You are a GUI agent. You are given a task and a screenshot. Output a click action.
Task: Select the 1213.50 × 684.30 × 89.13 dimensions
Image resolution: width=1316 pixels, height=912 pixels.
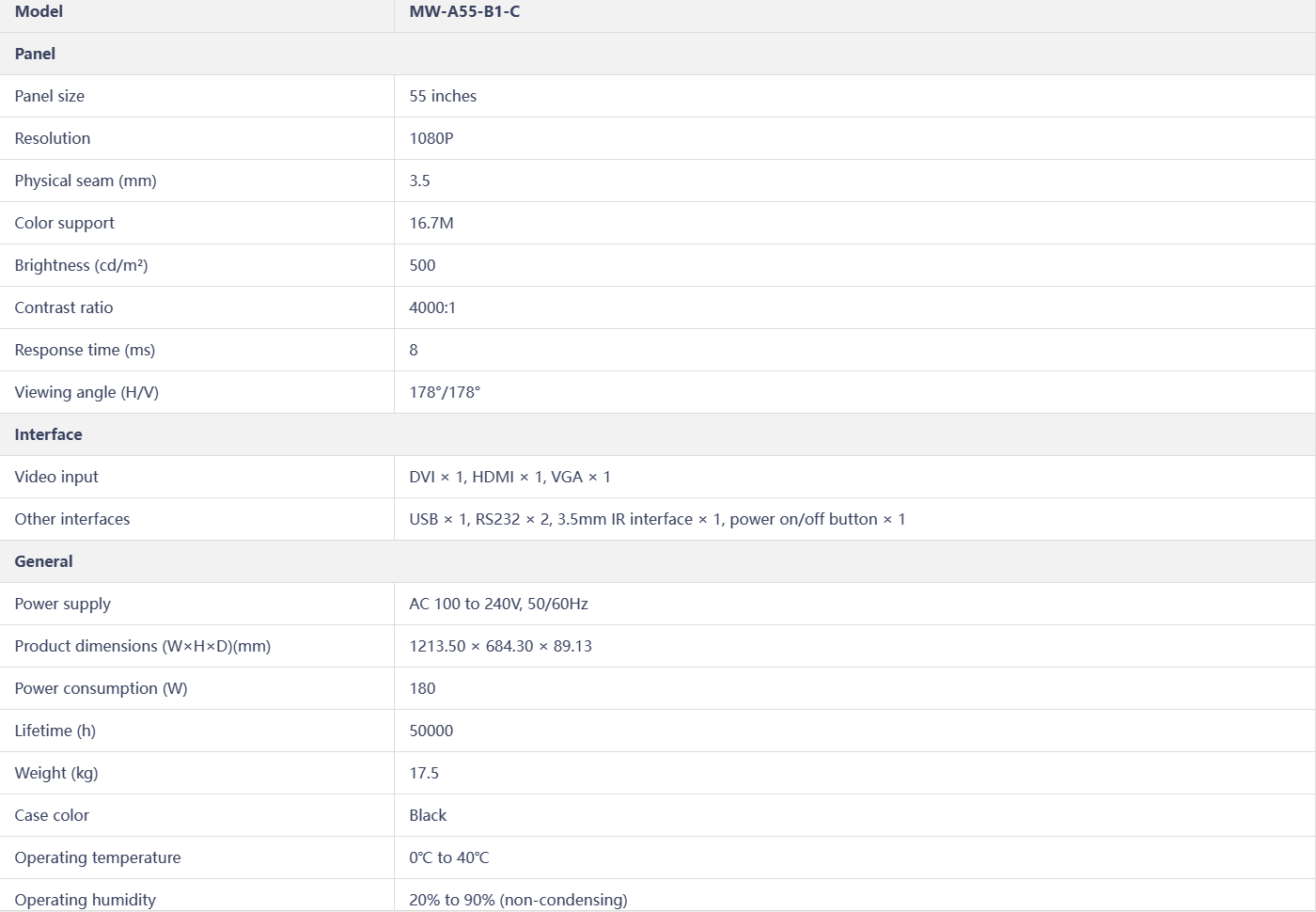500,647
